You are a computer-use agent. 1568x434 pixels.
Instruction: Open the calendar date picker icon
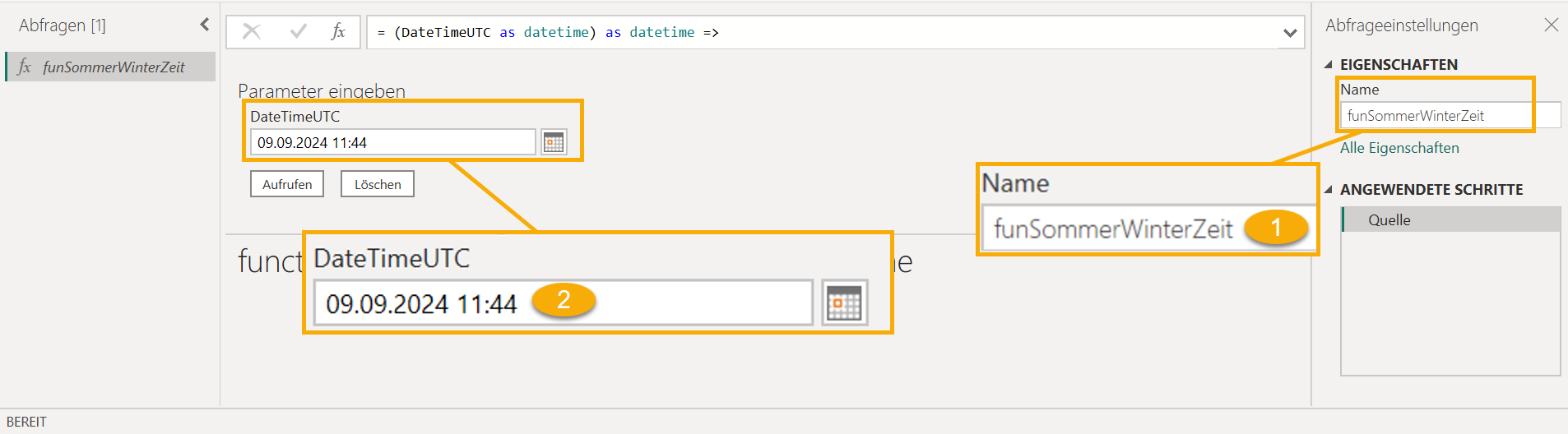tap(554, 142)
